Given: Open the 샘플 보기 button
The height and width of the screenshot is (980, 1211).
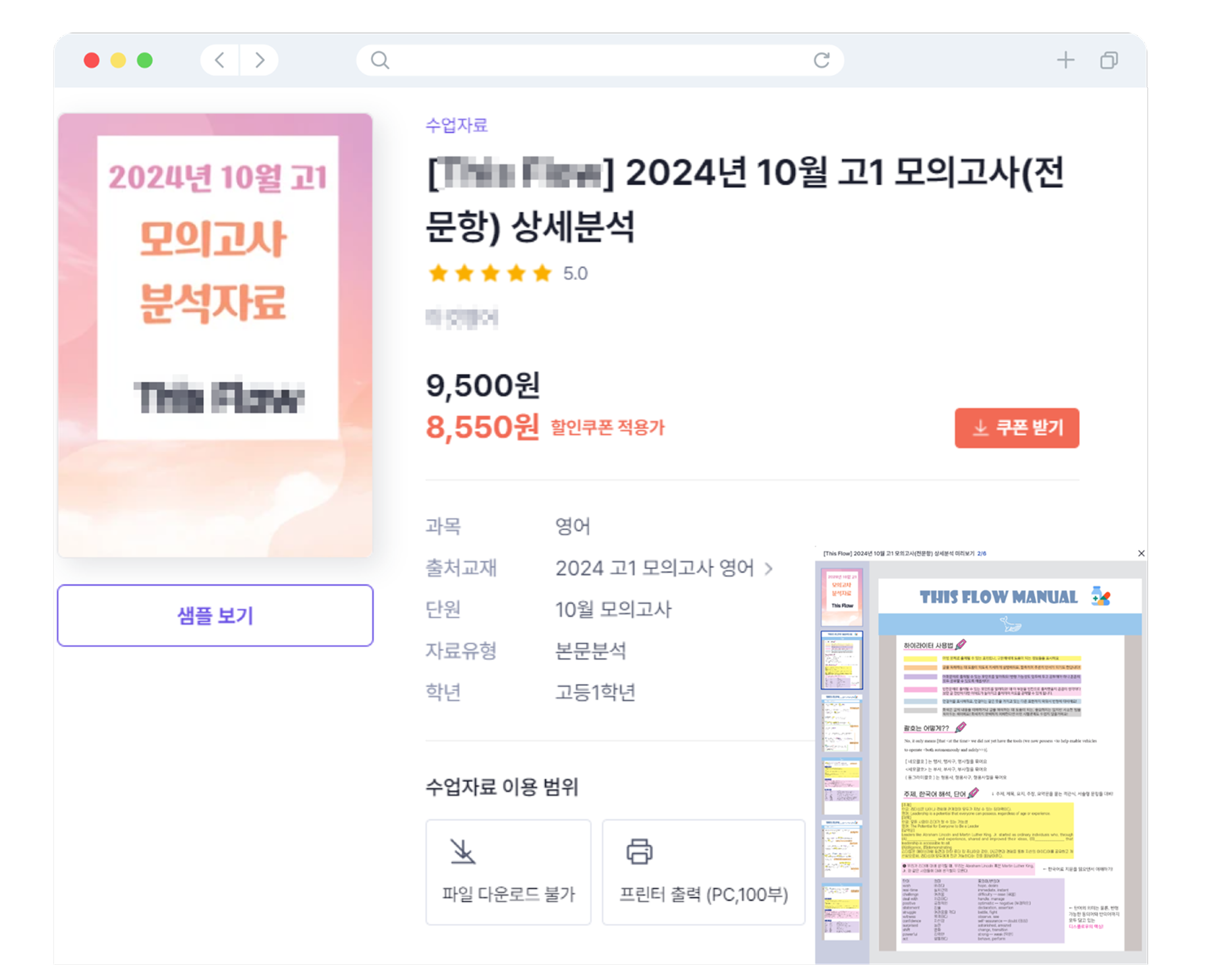Looking at the screenshot, I should pos(215,615).
